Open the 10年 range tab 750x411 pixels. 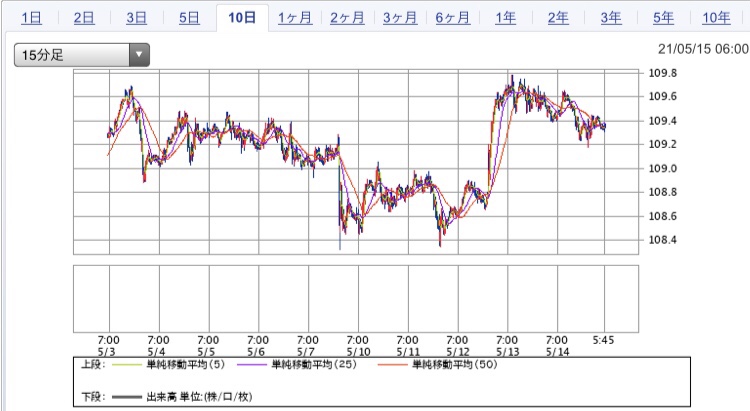716,18
